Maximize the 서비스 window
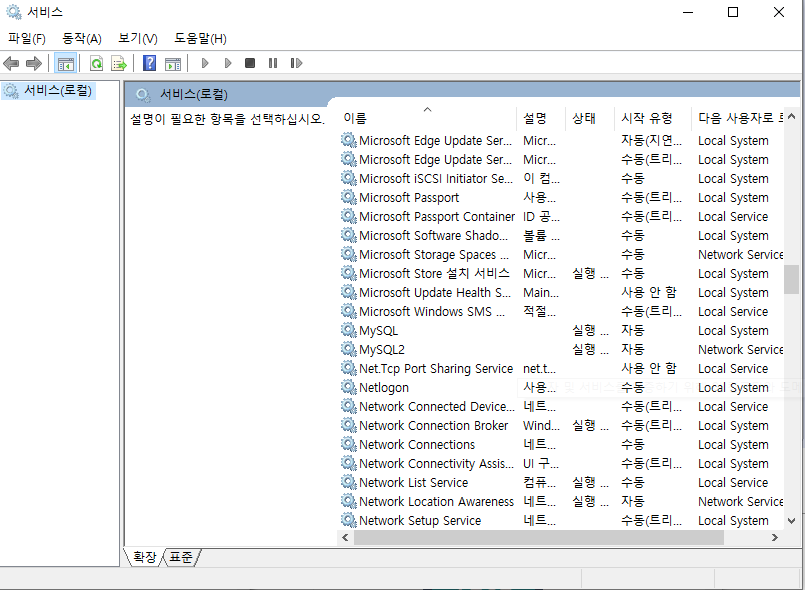Image resolution: width=805 pixels, height=590 pixels. tap(733, 12)
